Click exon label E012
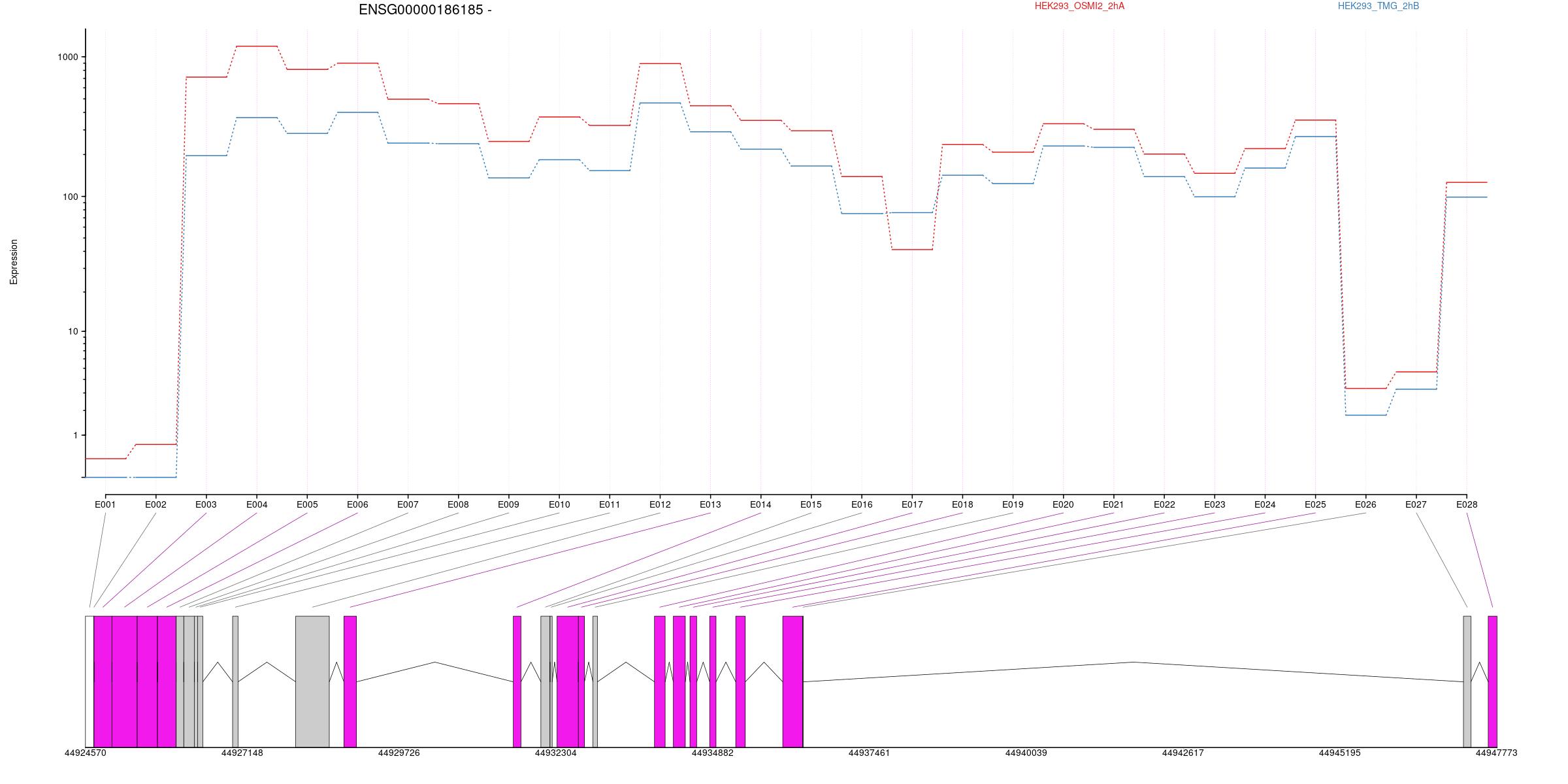Image resolution: width=1568 pixels, height=784 pixels. tap(660, 504)
